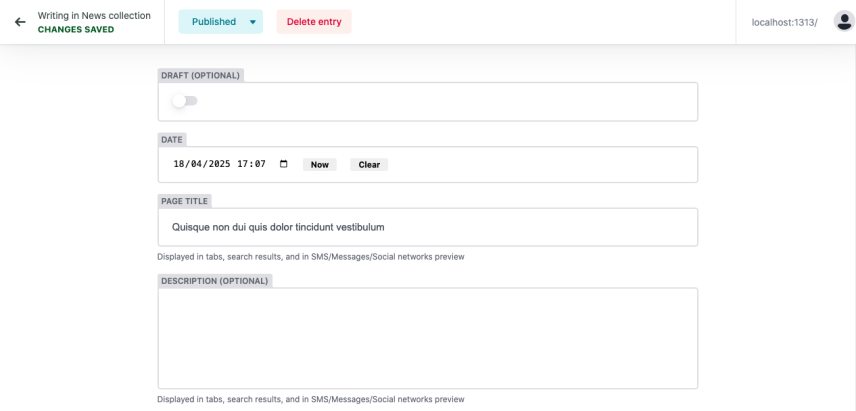Click the Description (Optional) field label
The height and width of the screenshot is (411, 856).
coord(215,281)
